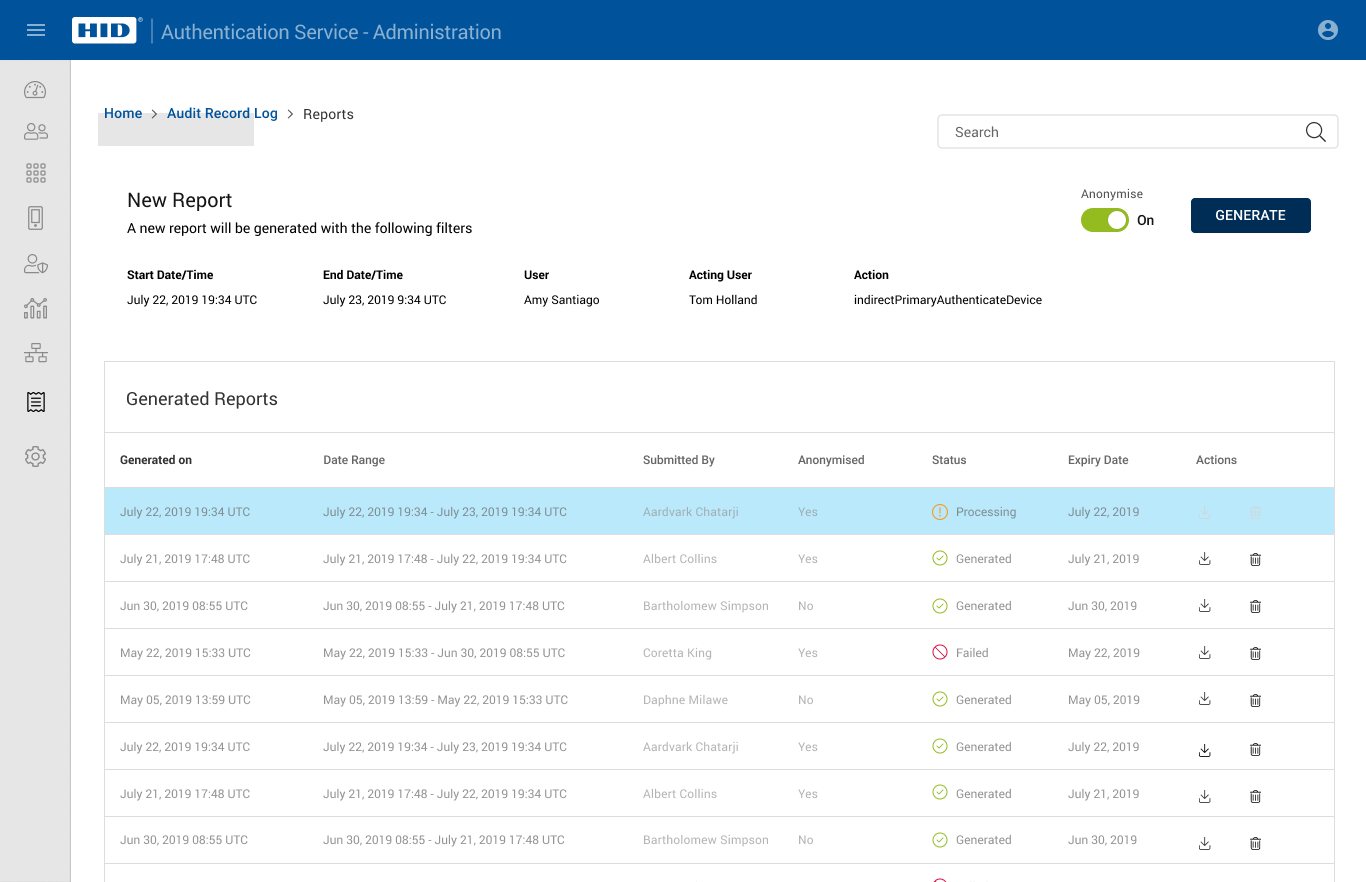This screenshot has width=1366, height=882.
Task: Go to the Users section in sidebar
Action: [36, 131]
